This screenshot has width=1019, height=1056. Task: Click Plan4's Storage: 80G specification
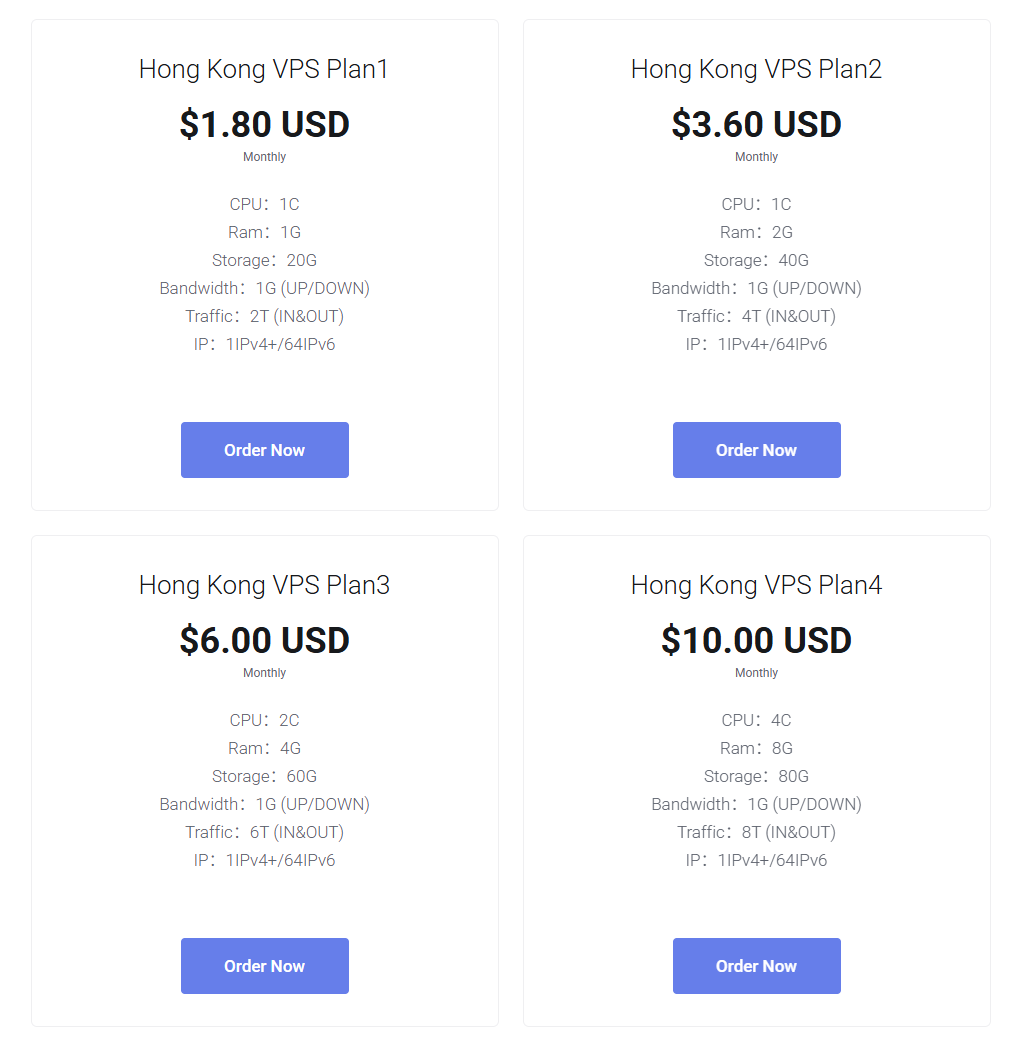pyautogui.click(x=756, y=776)
